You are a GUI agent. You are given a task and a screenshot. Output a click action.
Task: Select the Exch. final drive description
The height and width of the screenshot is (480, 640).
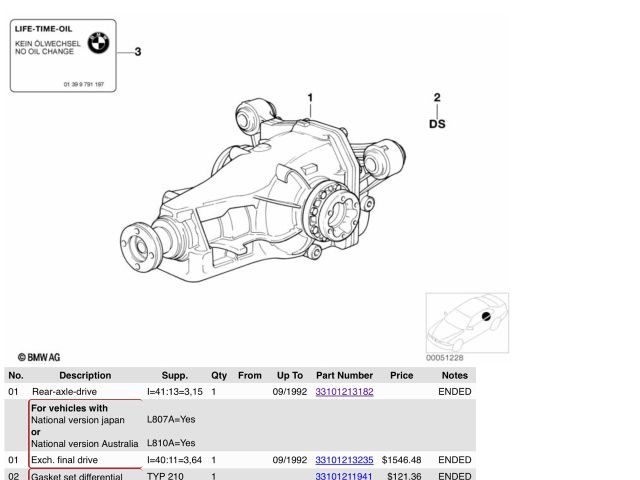point(64,460)
